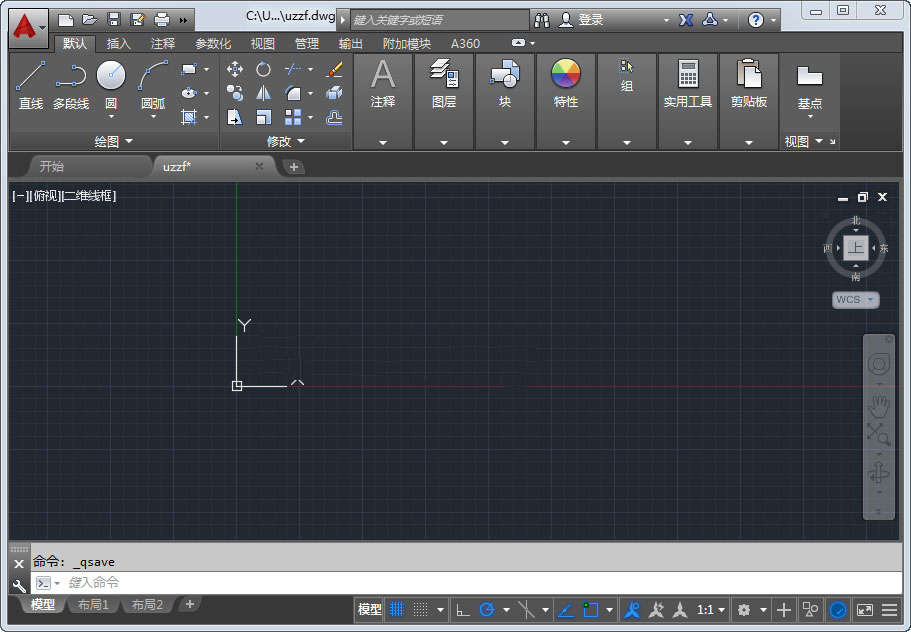This screenshot has width=911, height=632.
Task: Click the Plot printer icon in quick access toolbar
Action: point(162,19)
